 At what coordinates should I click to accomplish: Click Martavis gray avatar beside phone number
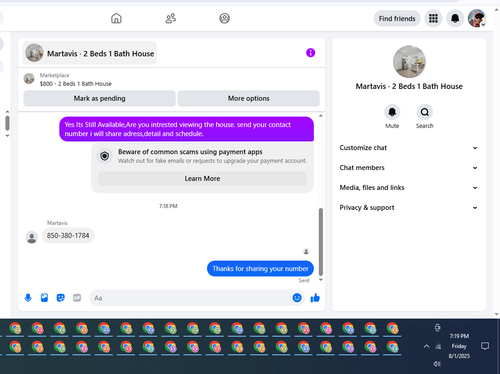32,237
